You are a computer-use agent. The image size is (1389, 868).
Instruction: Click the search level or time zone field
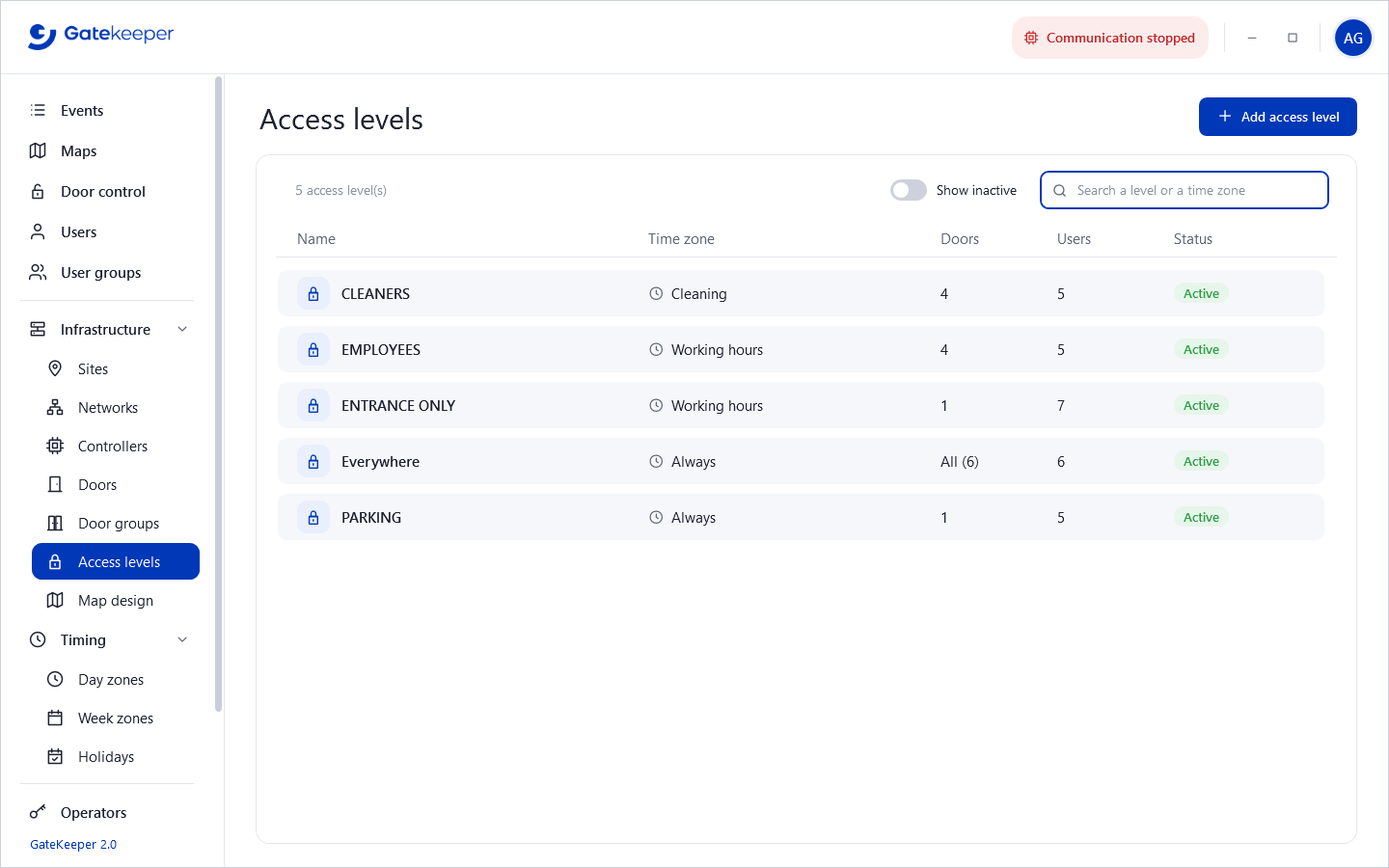point(1185,190)
